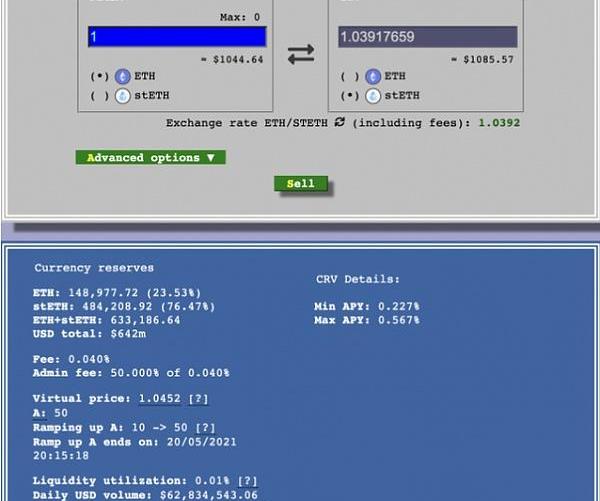600x501 pixels.
Task: Click the ETH coin icon in right panel
Action: coord(373,76)
